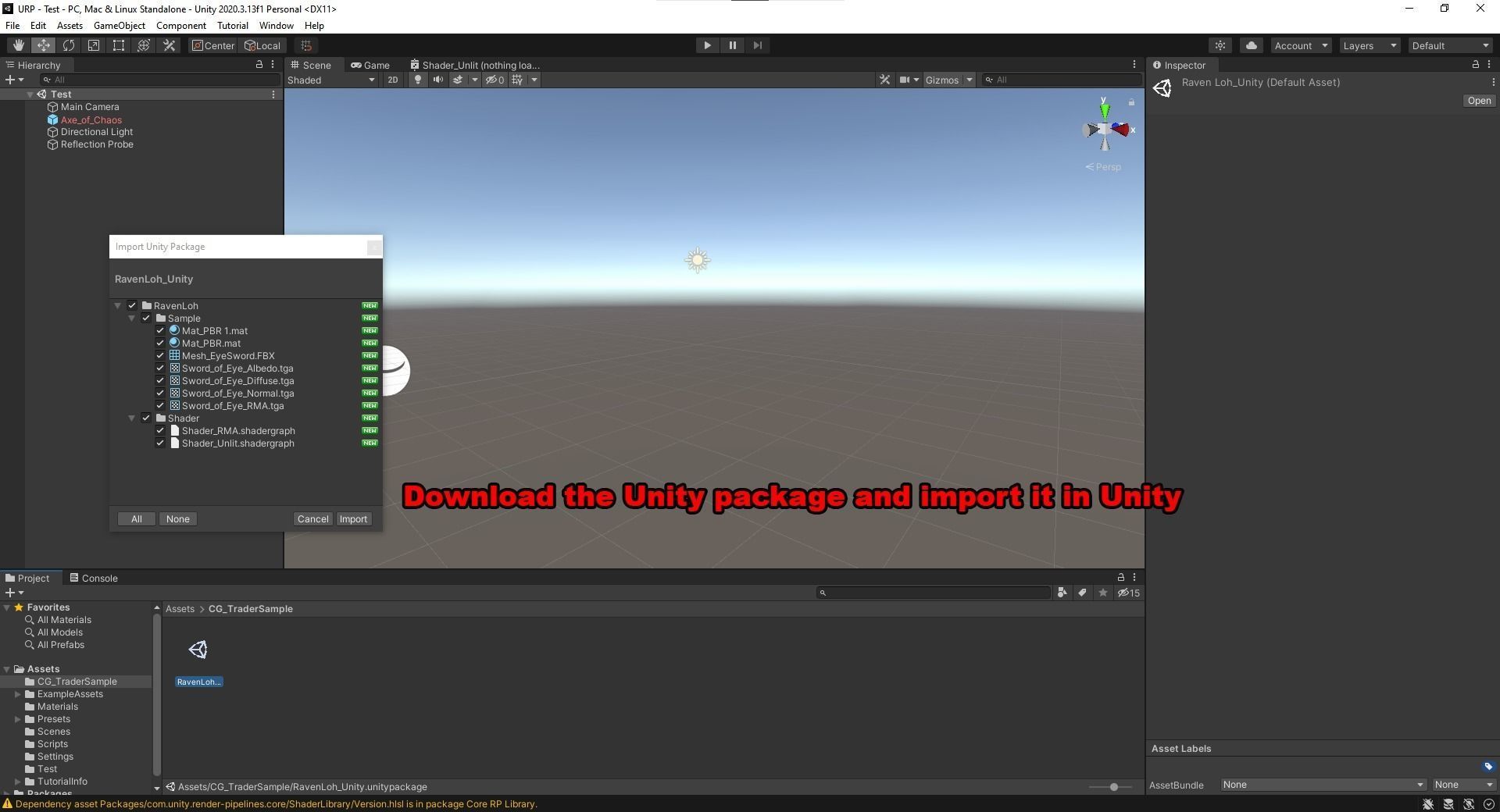Screen dimensions: 1500x812
Task: Collapse the RavenLoh folder in import list
Action: [118, 306]
